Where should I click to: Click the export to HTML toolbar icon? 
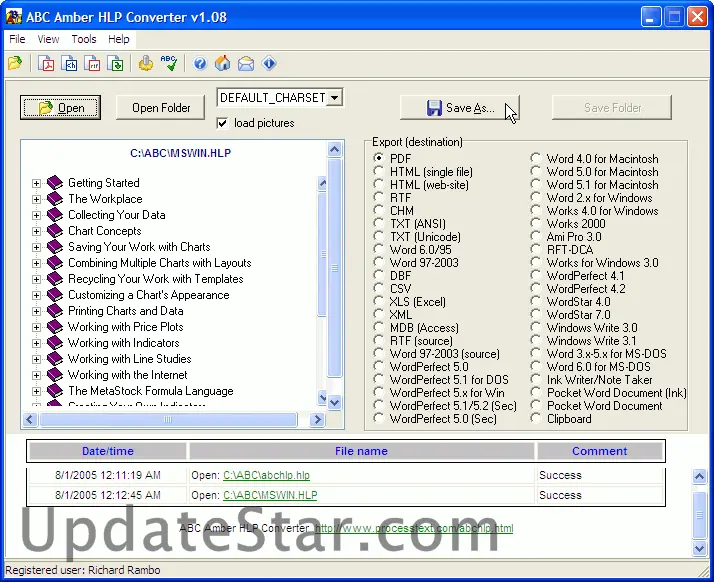click(x=69, y=63)
